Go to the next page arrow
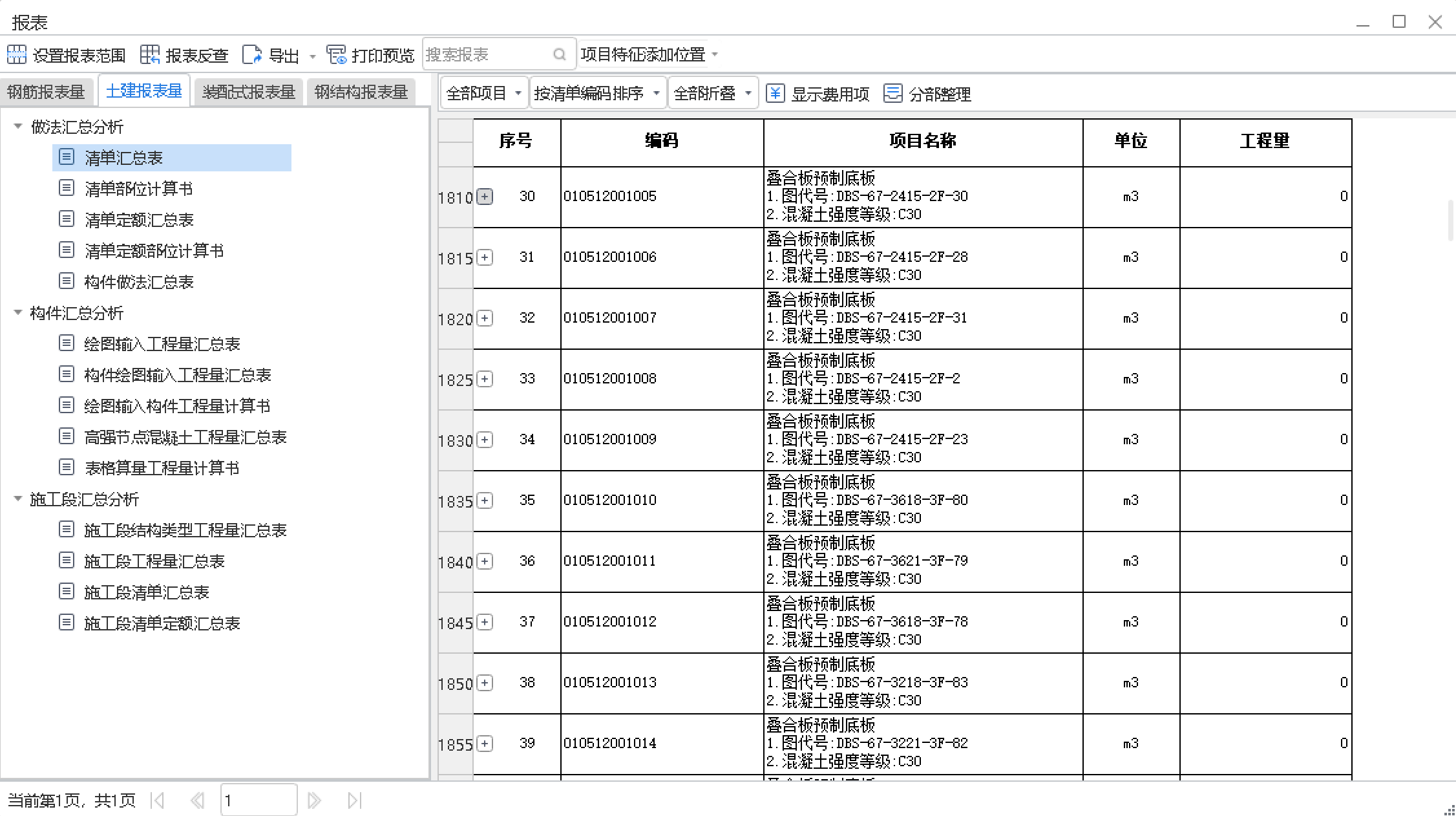 314,800
